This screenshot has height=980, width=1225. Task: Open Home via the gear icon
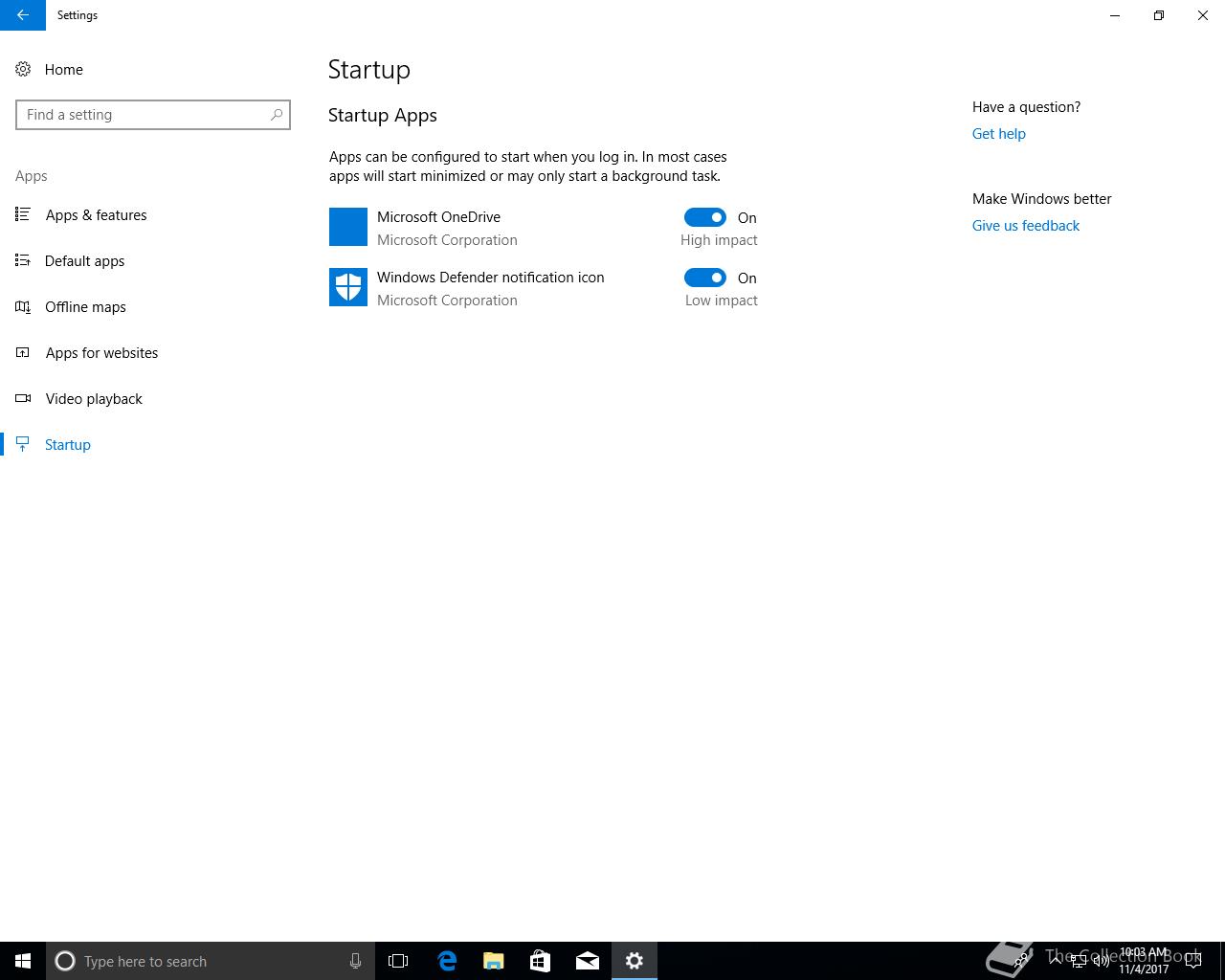23,69
